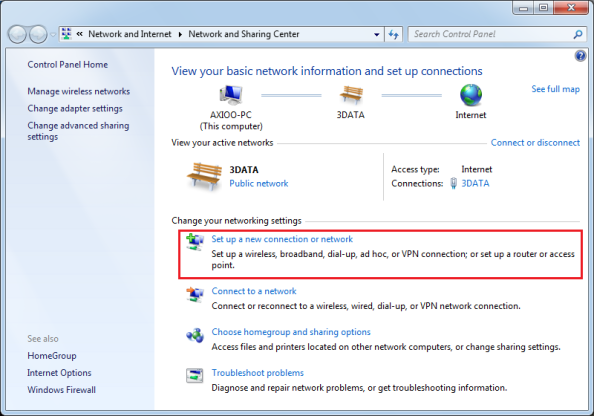Click the wireless signal icon beside 3DATA connection
The image size is (594, 416).
pyautogui.click(x=453, y=183)
